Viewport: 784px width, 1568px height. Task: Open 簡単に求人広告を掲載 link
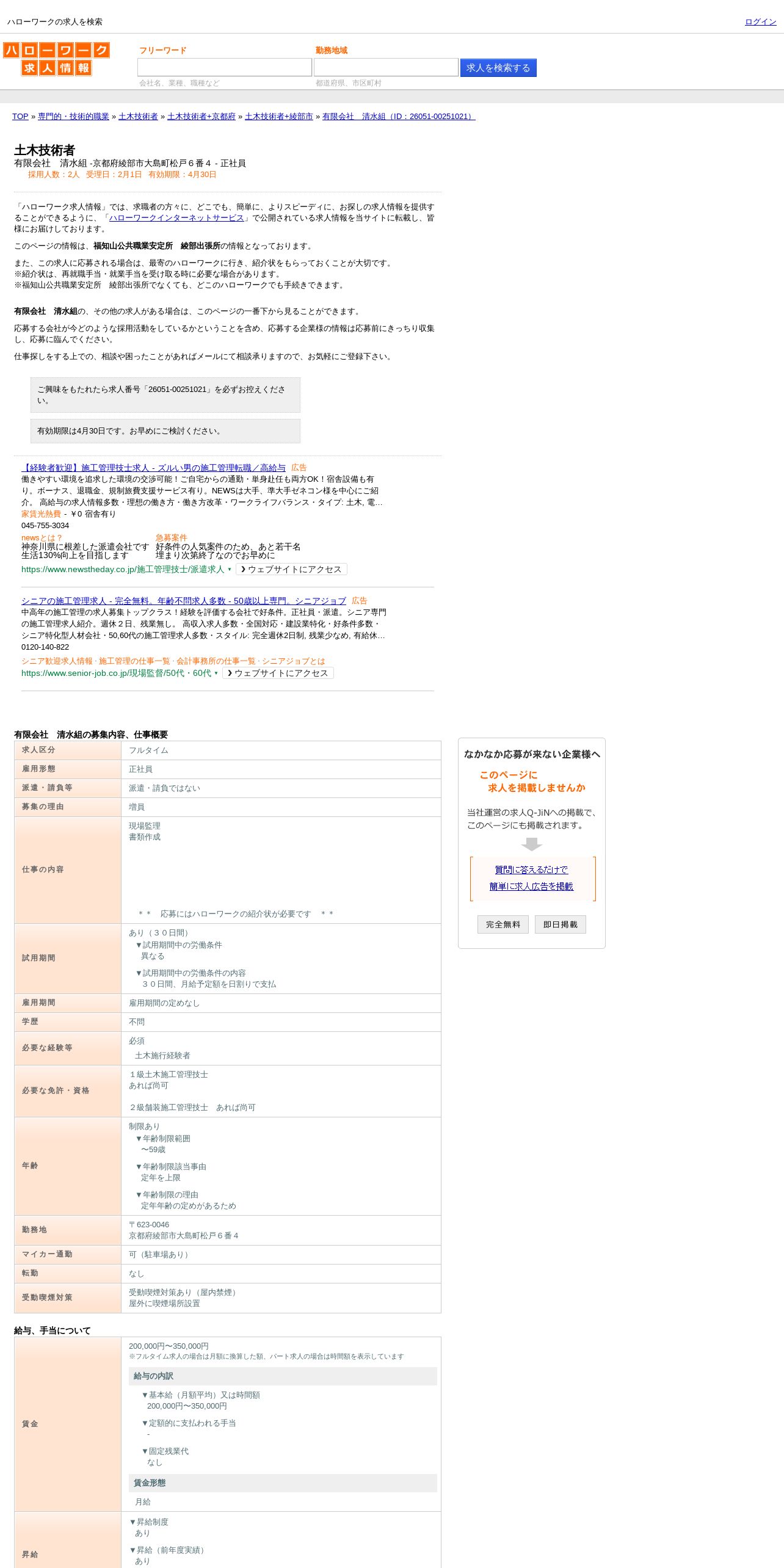pos(531,887)
